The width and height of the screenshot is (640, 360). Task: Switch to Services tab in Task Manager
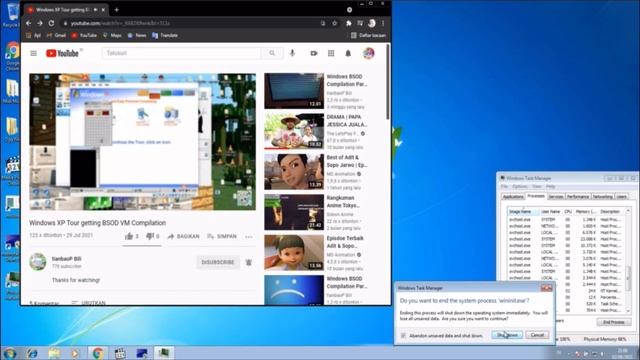[556, 197]
